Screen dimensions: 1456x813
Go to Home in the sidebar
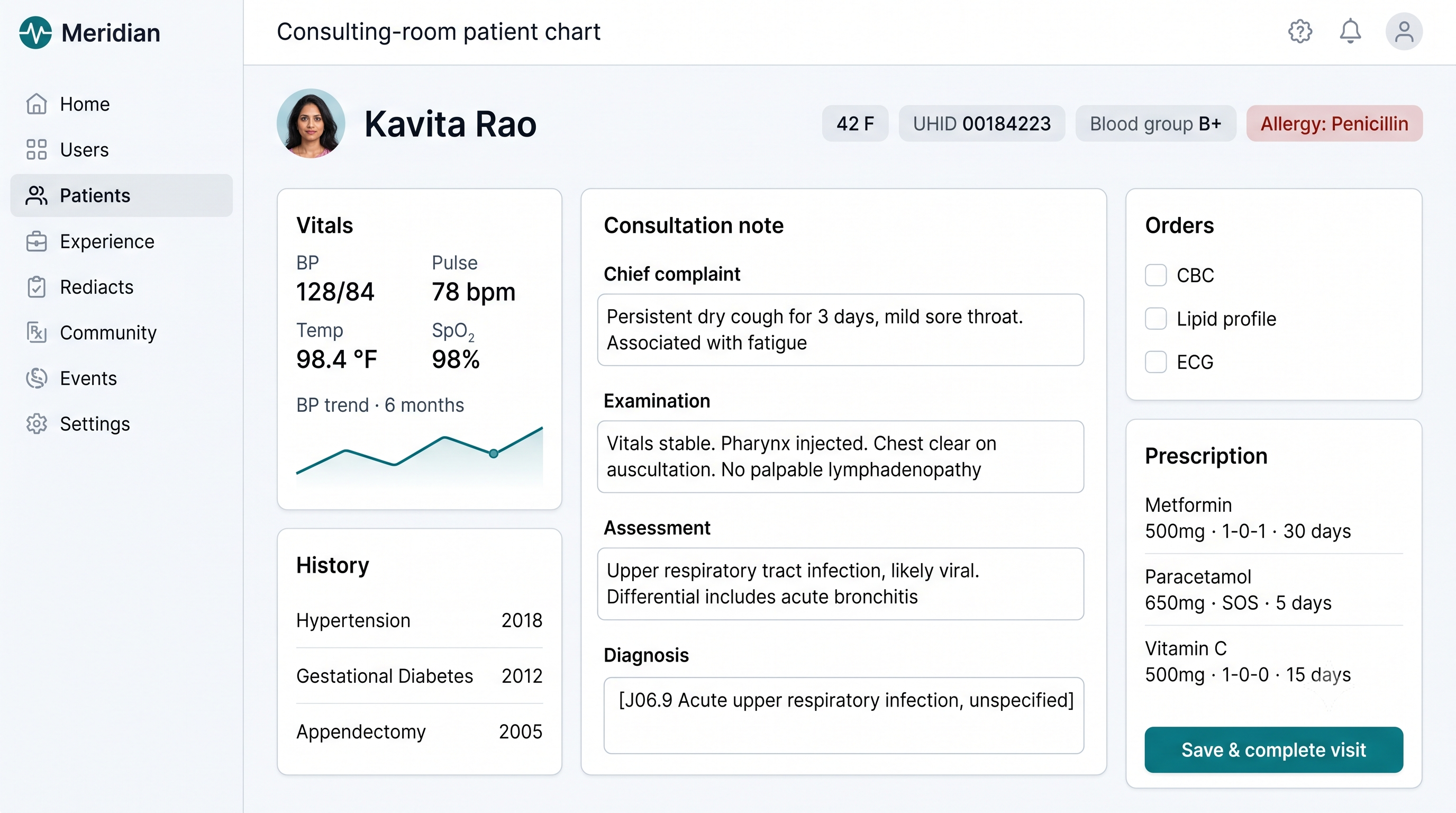point(122,104)
